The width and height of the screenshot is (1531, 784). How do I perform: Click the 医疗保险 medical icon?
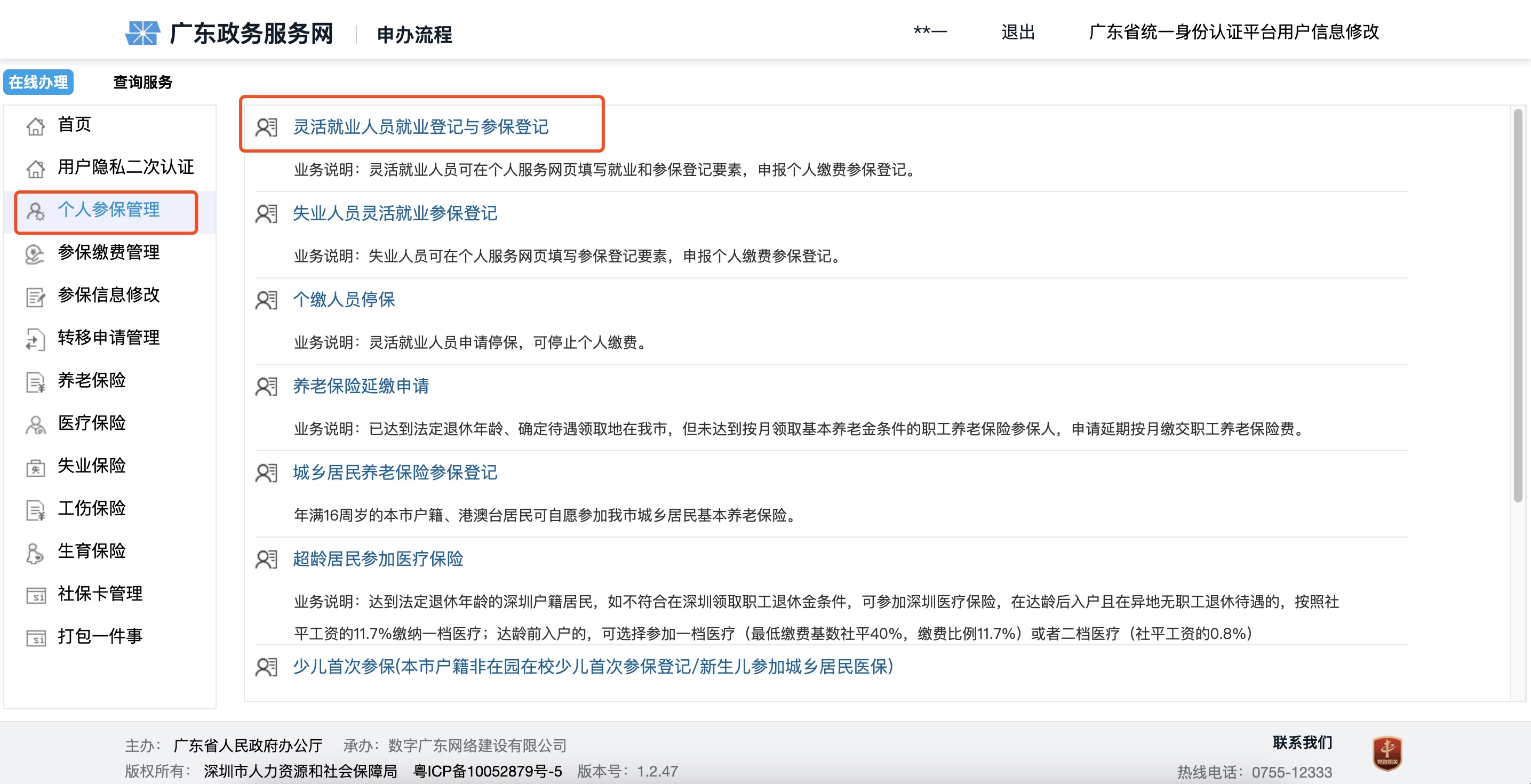pos(35,424)
